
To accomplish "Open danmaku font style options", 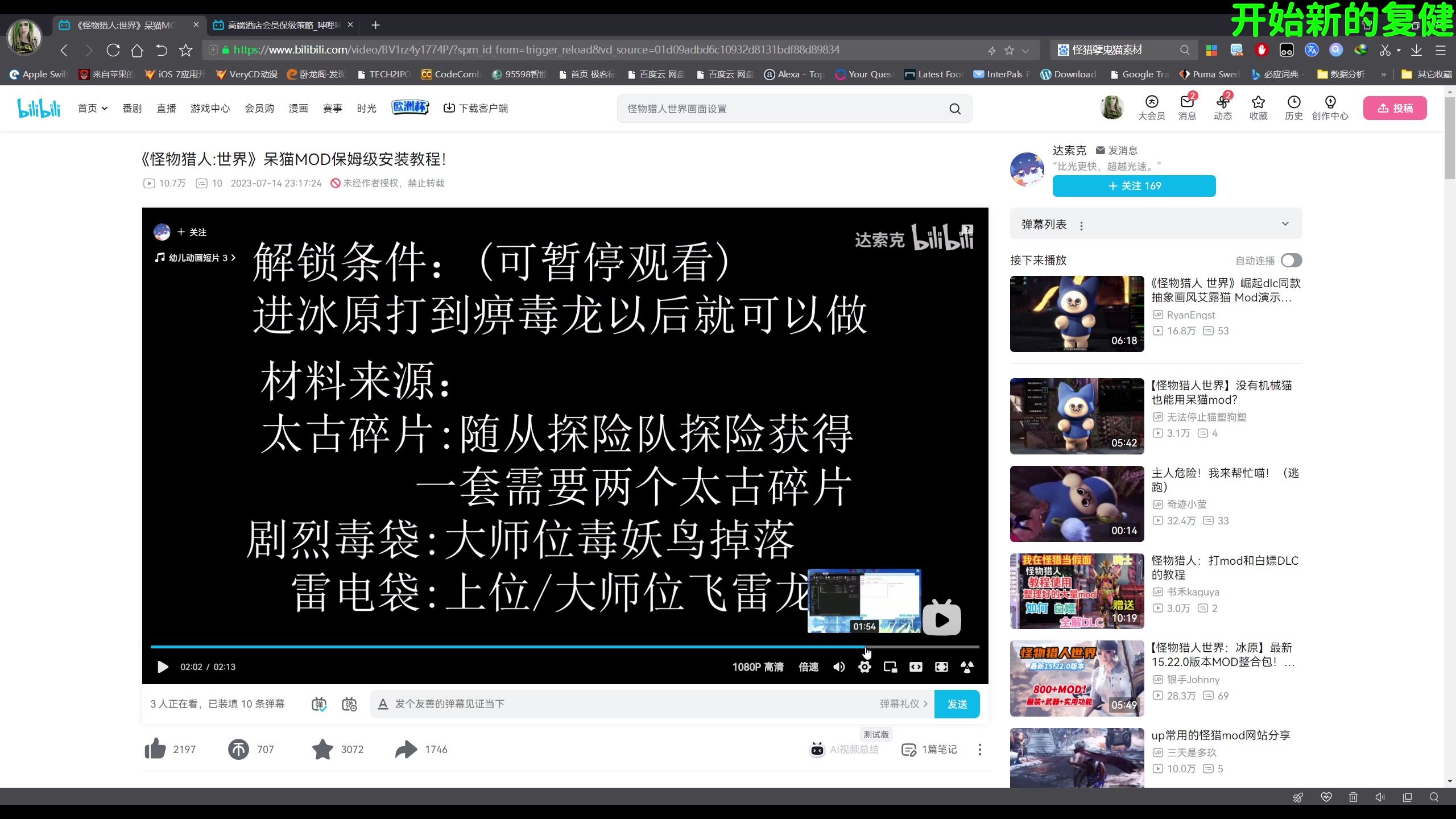I will pyautogui.click(x=383, y=704).
